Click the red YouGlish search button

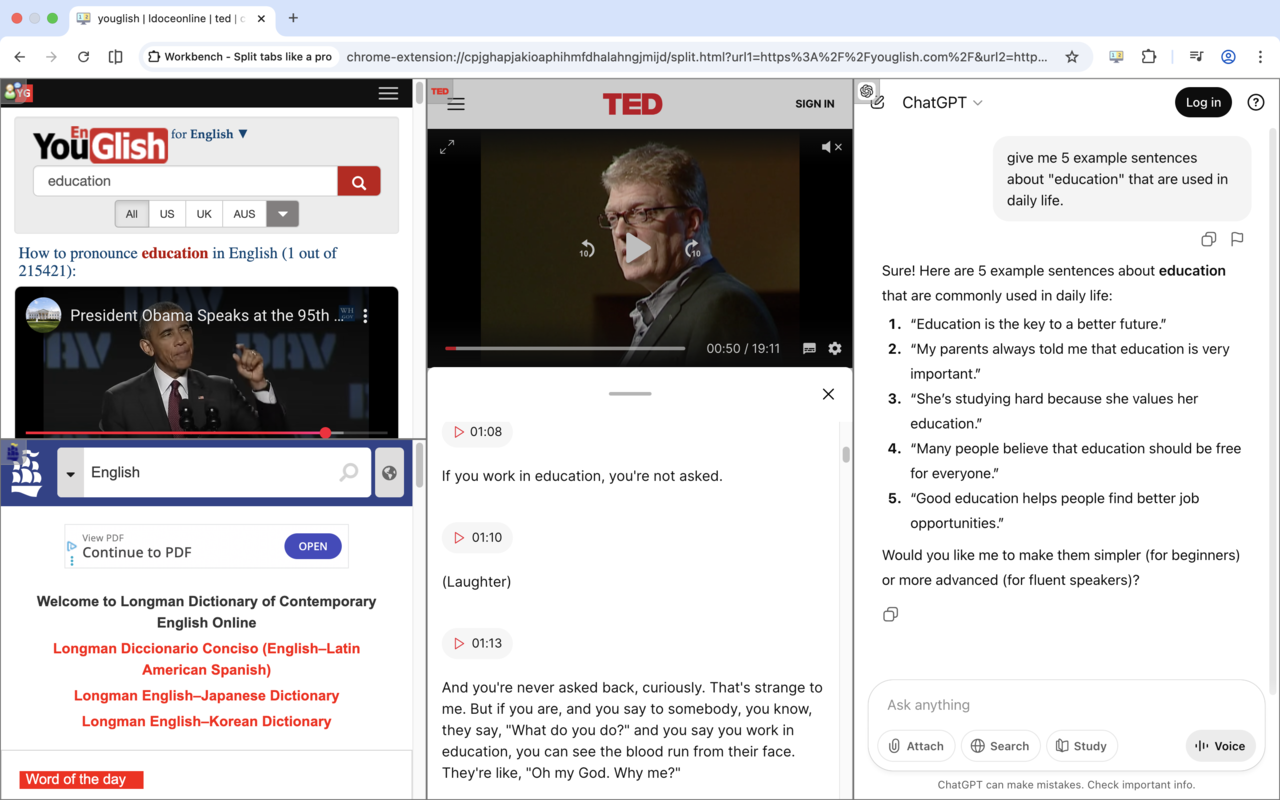[x=359, y=181]
